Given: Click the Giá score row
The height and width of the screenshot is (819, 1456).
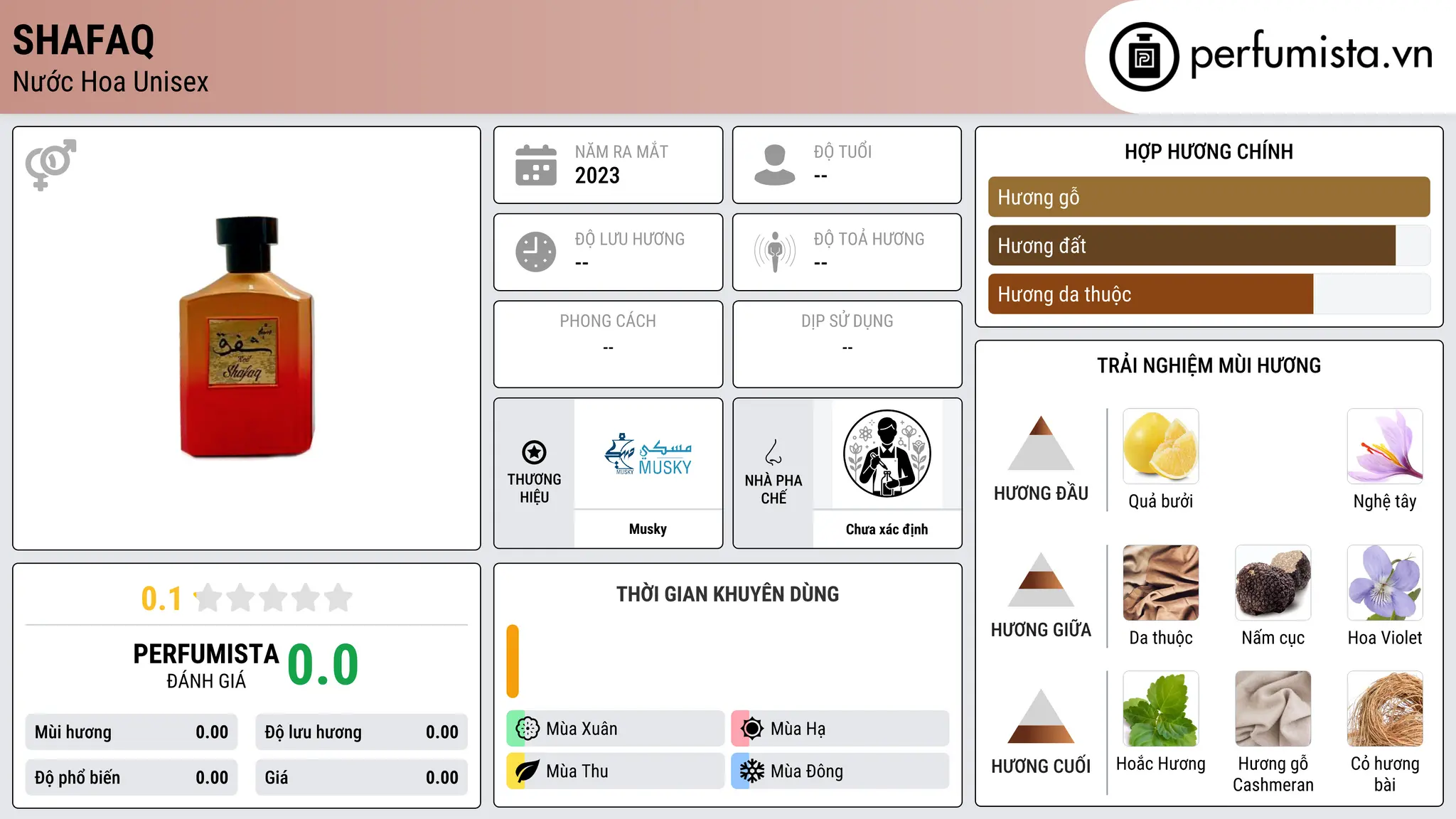Looking at the screenshot, I should tap(361, 778).
